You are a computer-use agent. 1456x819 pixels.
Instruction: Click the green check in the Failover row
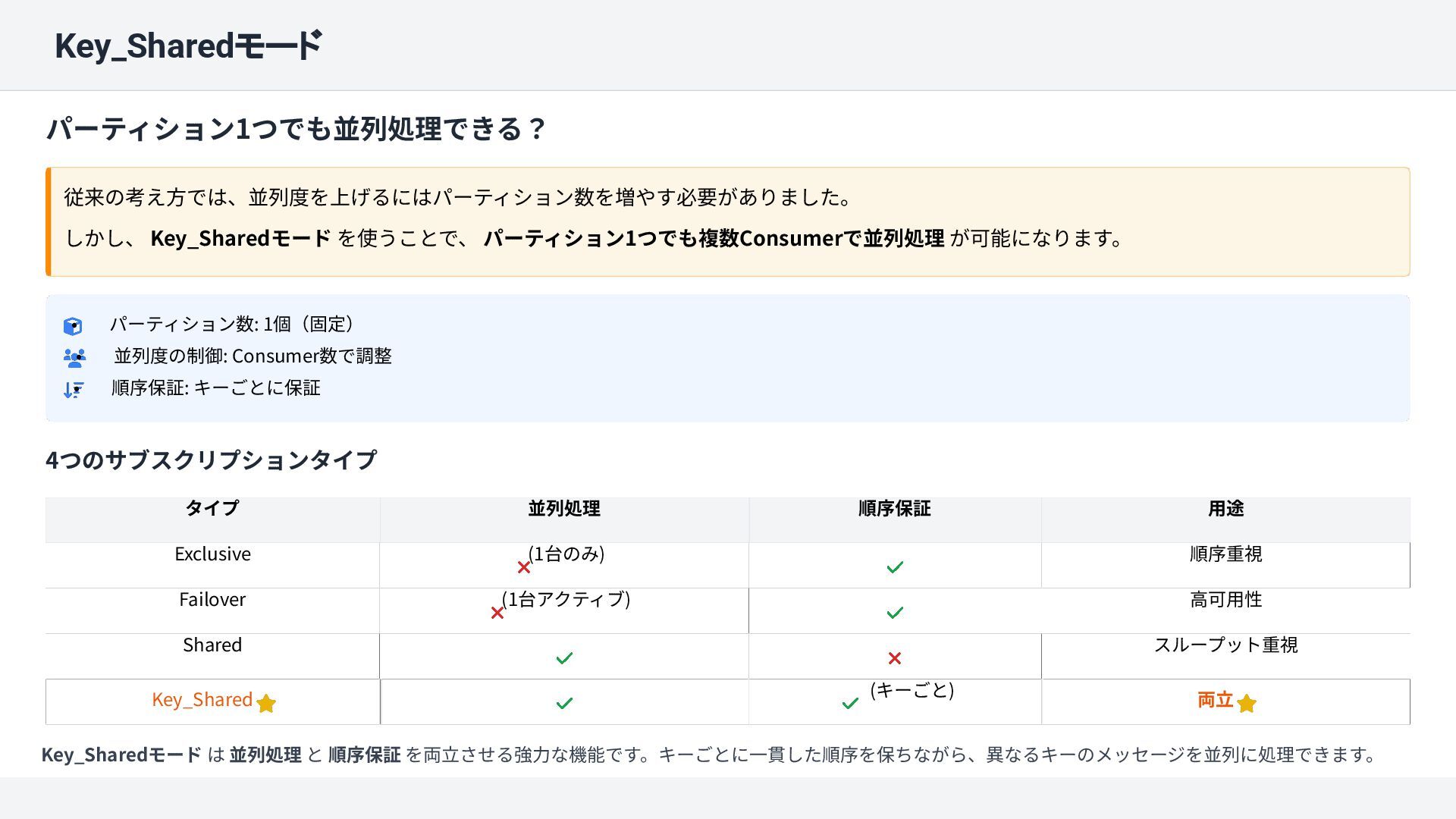click(895, 613)
